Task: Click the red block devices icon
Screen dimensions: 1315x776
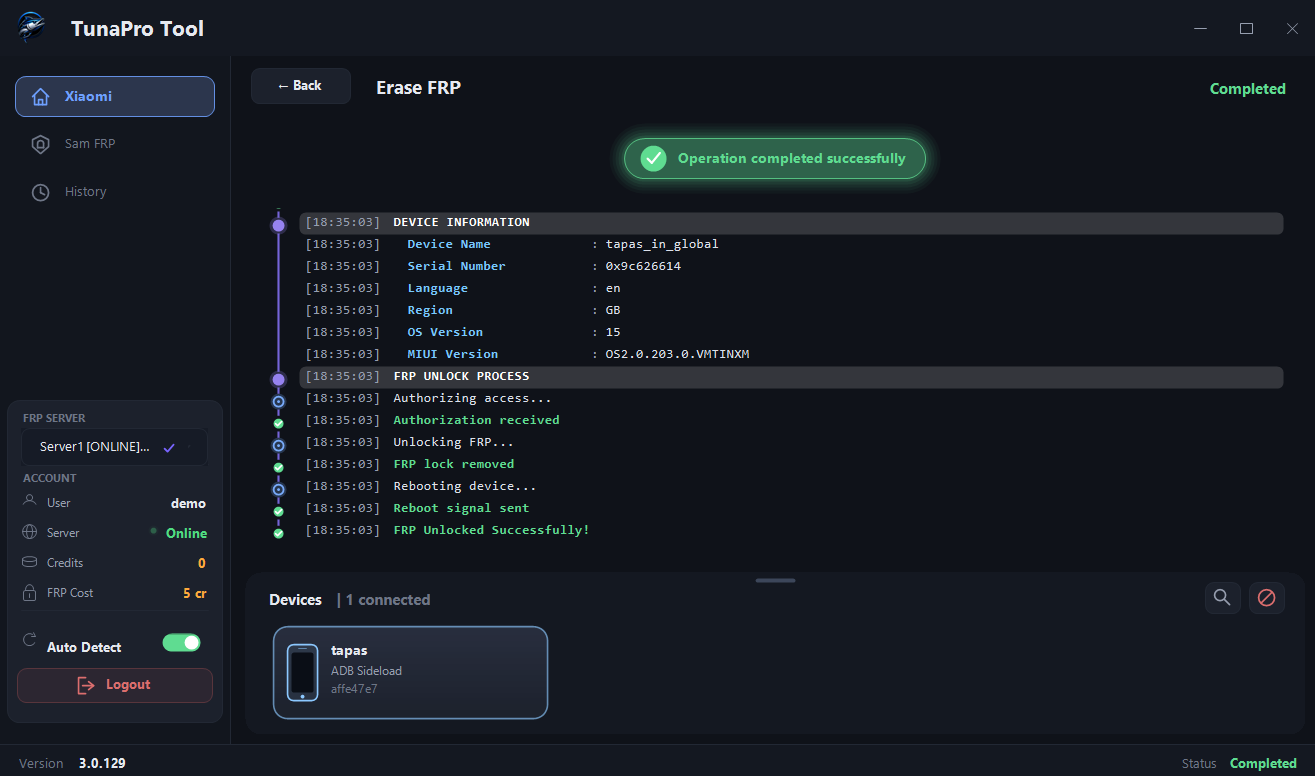Action: click(x=1267, y=598)
